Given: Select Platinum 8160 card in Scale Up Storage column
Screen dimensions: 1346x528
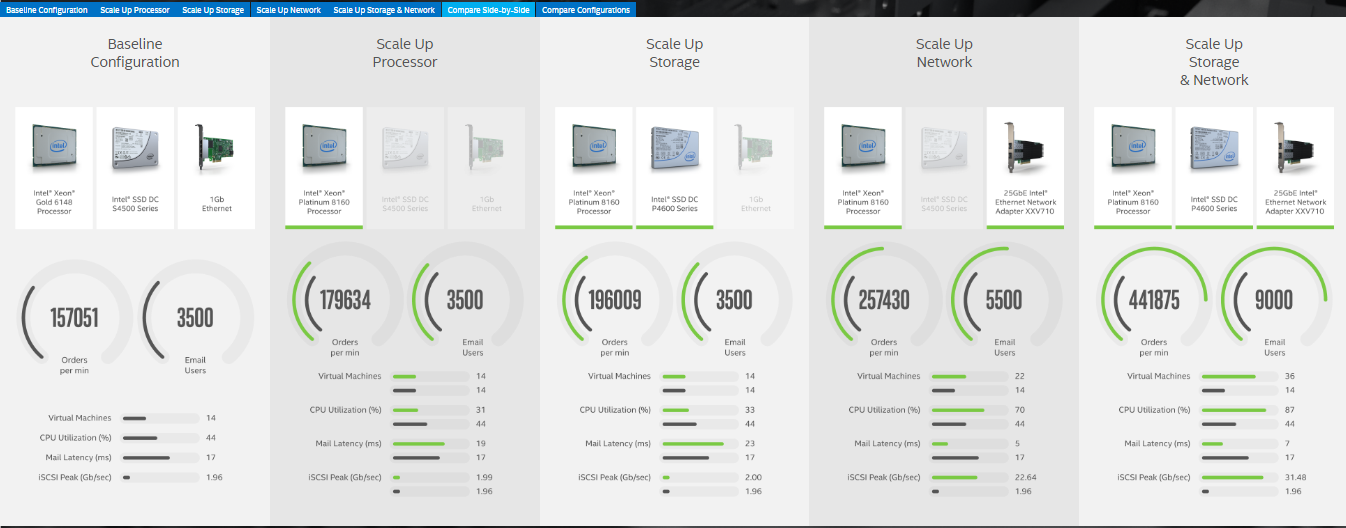Looking at the screenshot, I should [594, 168].
